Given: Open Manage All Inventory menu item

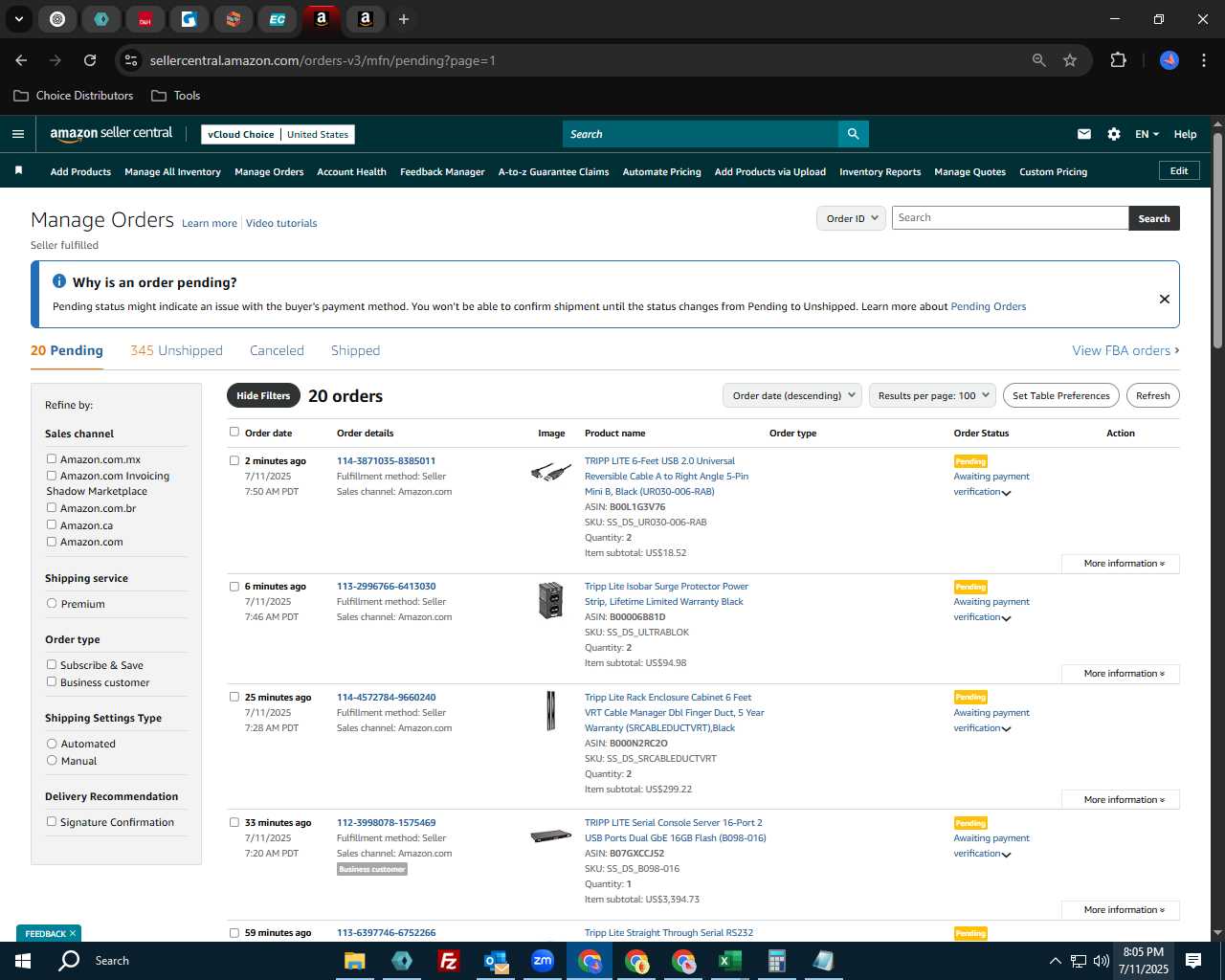Looking at the screenshot, I should (x=172, y=171).
